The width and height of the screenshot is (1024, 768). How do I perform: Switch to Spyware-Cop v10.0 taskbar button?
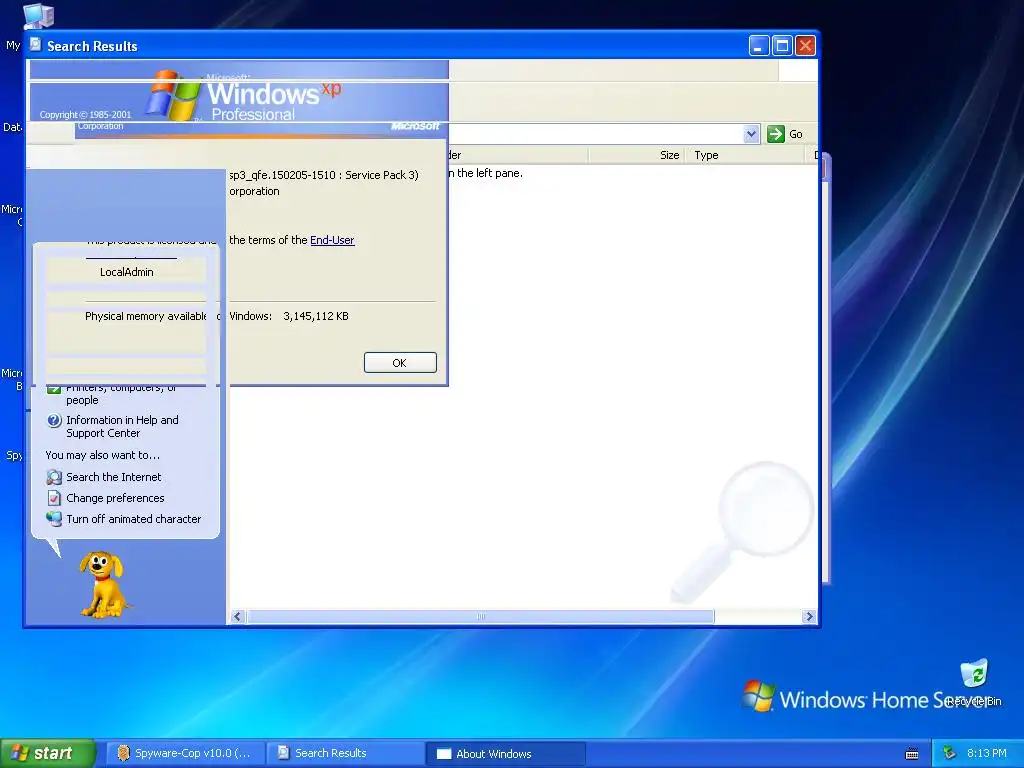tap(185, 754)
